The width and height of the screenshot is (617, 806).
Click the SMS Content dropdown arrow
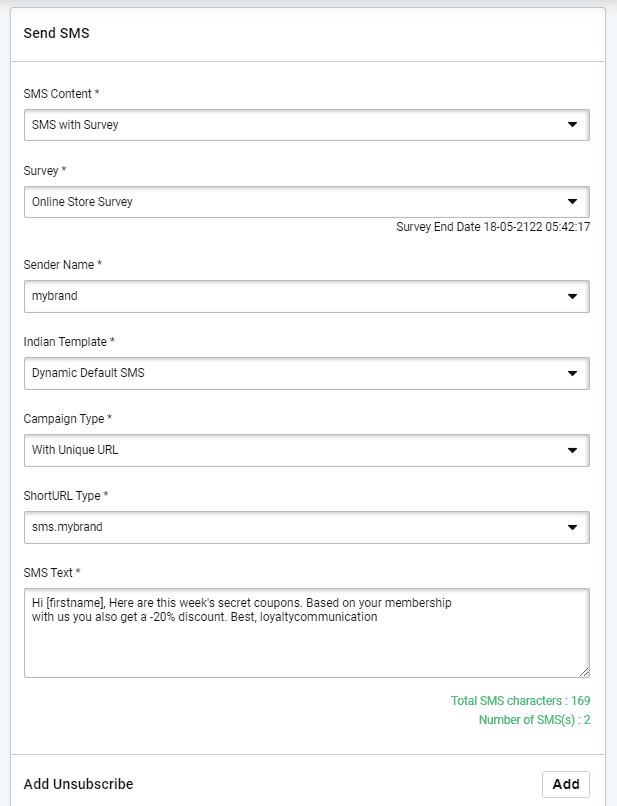click(x=572, y=125)
